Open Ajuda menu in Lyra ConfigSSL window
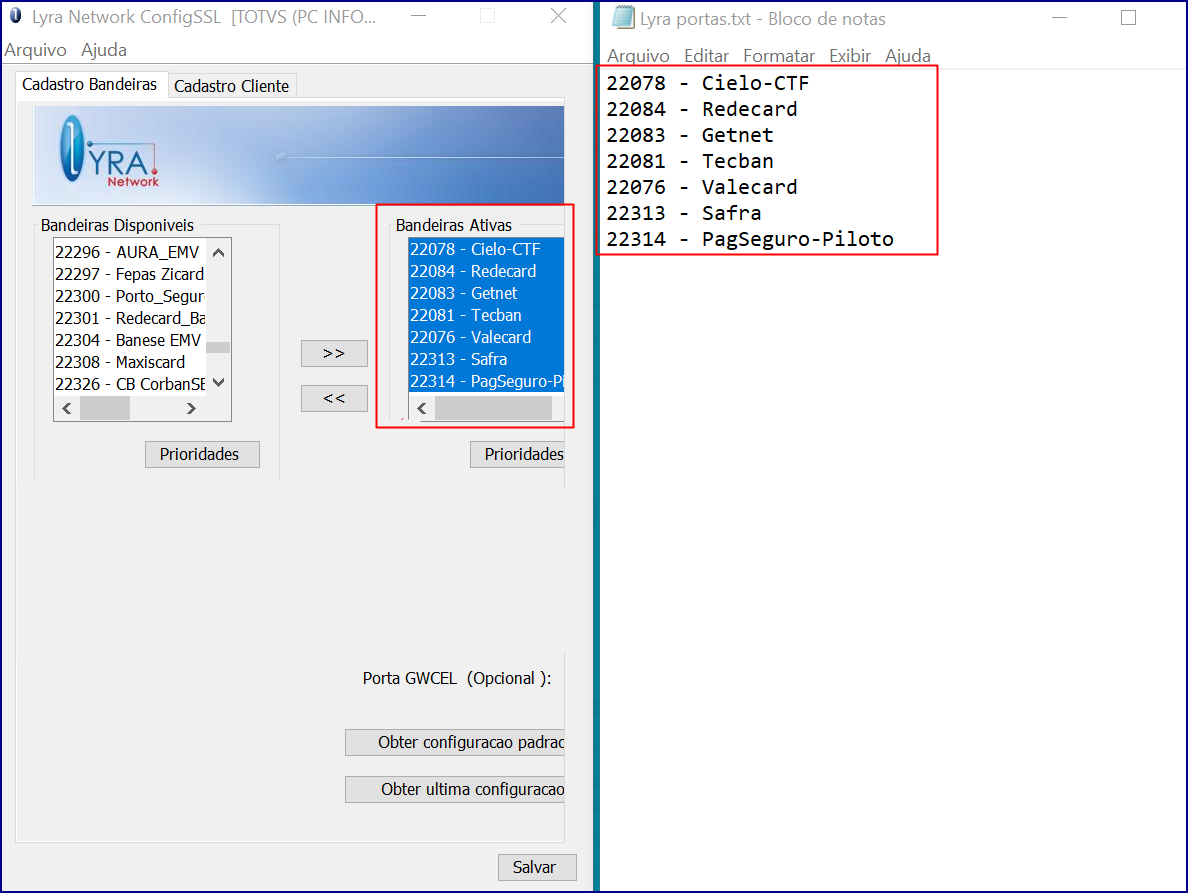Viewport: 1188px width, 893px height. point(104,50)
